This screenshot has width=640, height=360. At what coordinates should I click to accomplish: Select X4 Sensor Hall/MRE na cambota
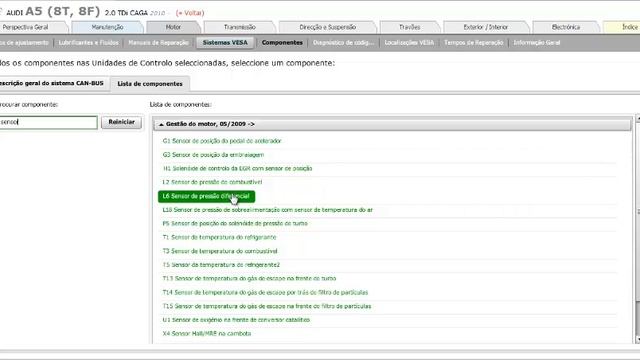tap(207, 333)
